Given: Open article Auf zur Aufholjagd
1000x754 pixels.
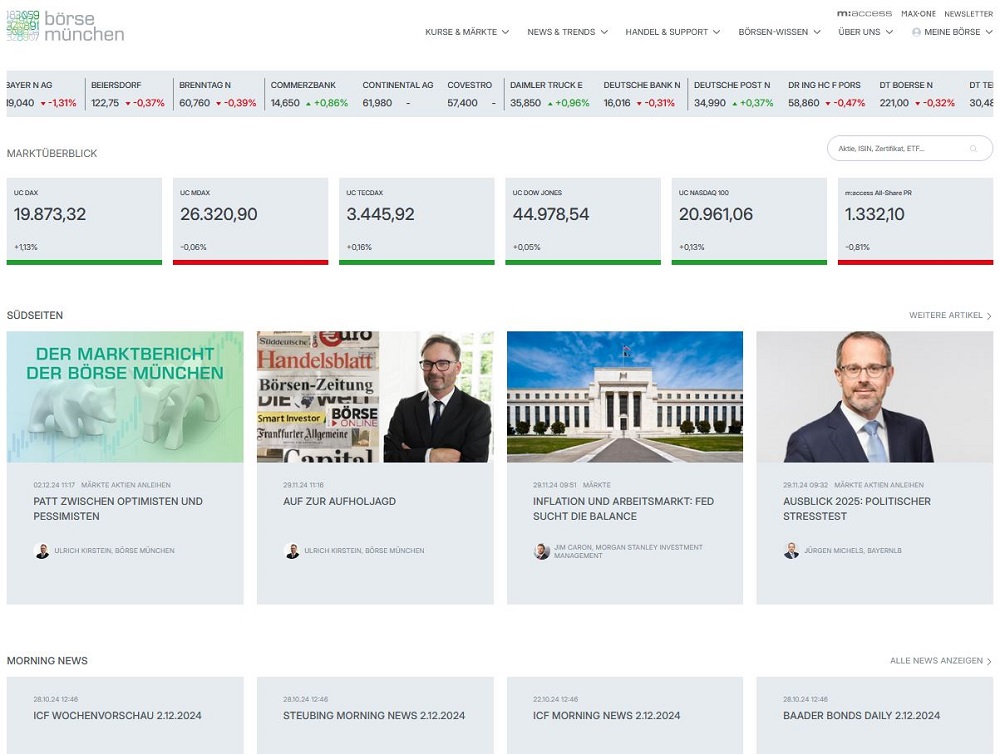Looking at the screenshot, I should click(339, 501).
